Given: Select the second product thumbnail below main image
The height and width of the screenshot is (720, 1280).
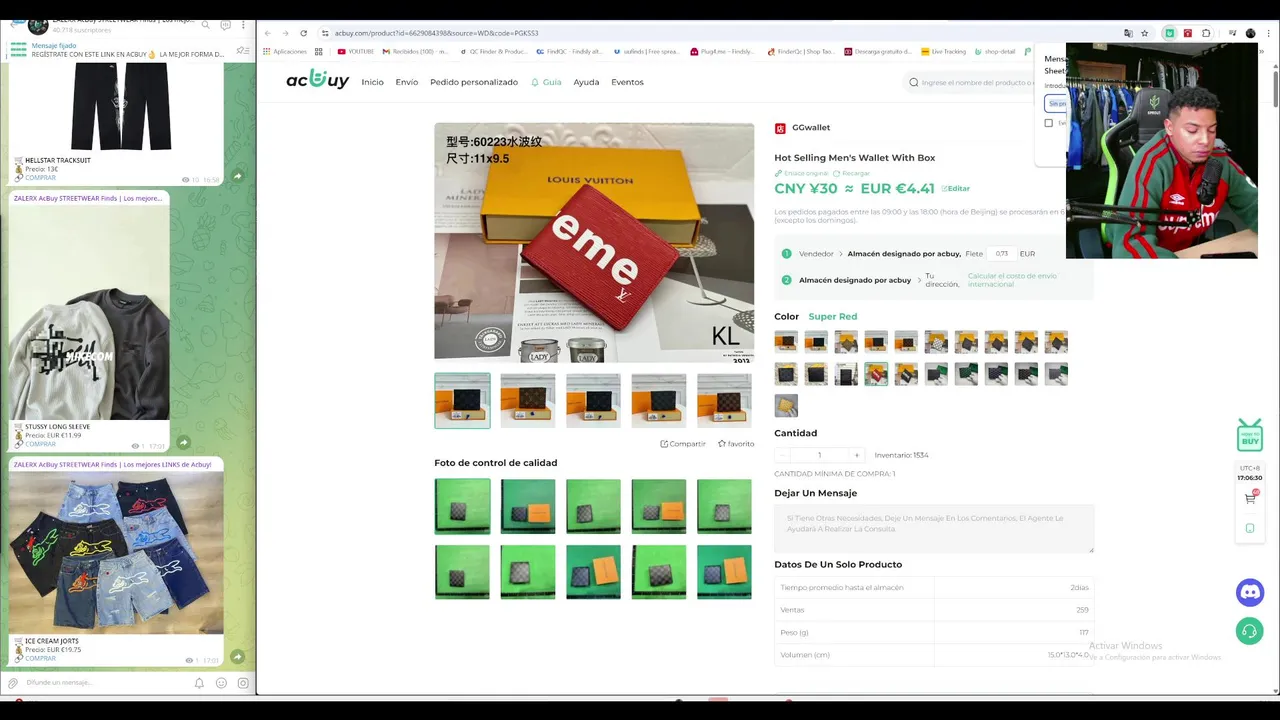Looking at the screenshot, I should pyautogui.click(x=528, y=400).
